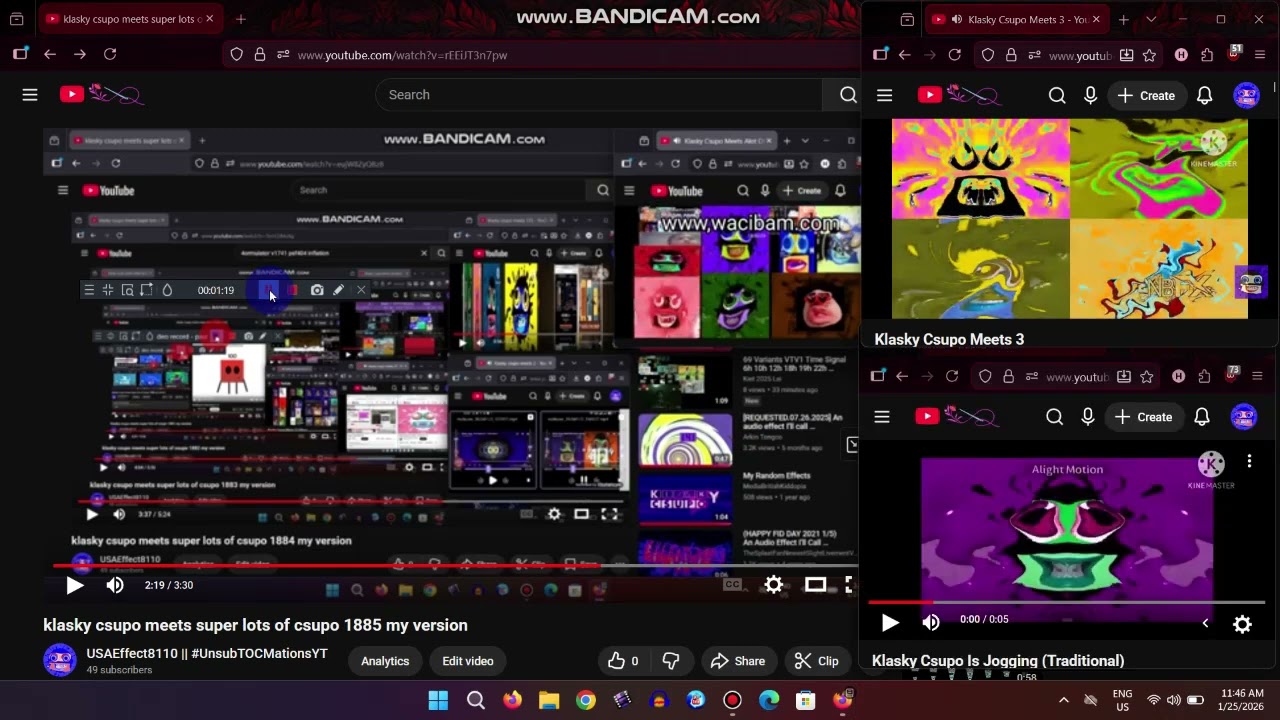The height and width of the screenshot is (720, 1280).
Task: Open a new tab in the main window
Action: [x=241, y=19]
